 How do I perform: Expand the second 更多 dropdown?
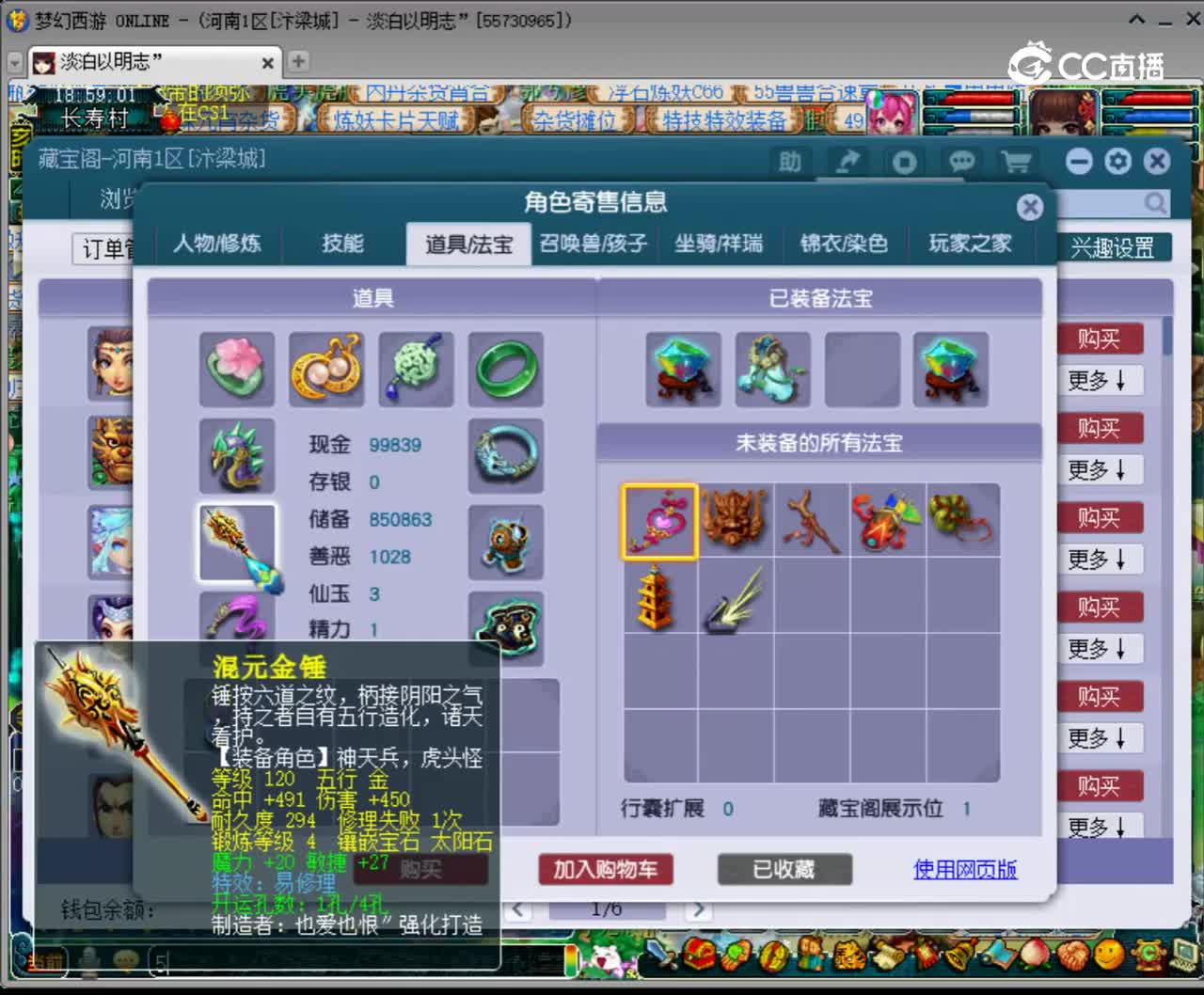click(x=1099, y=469)
